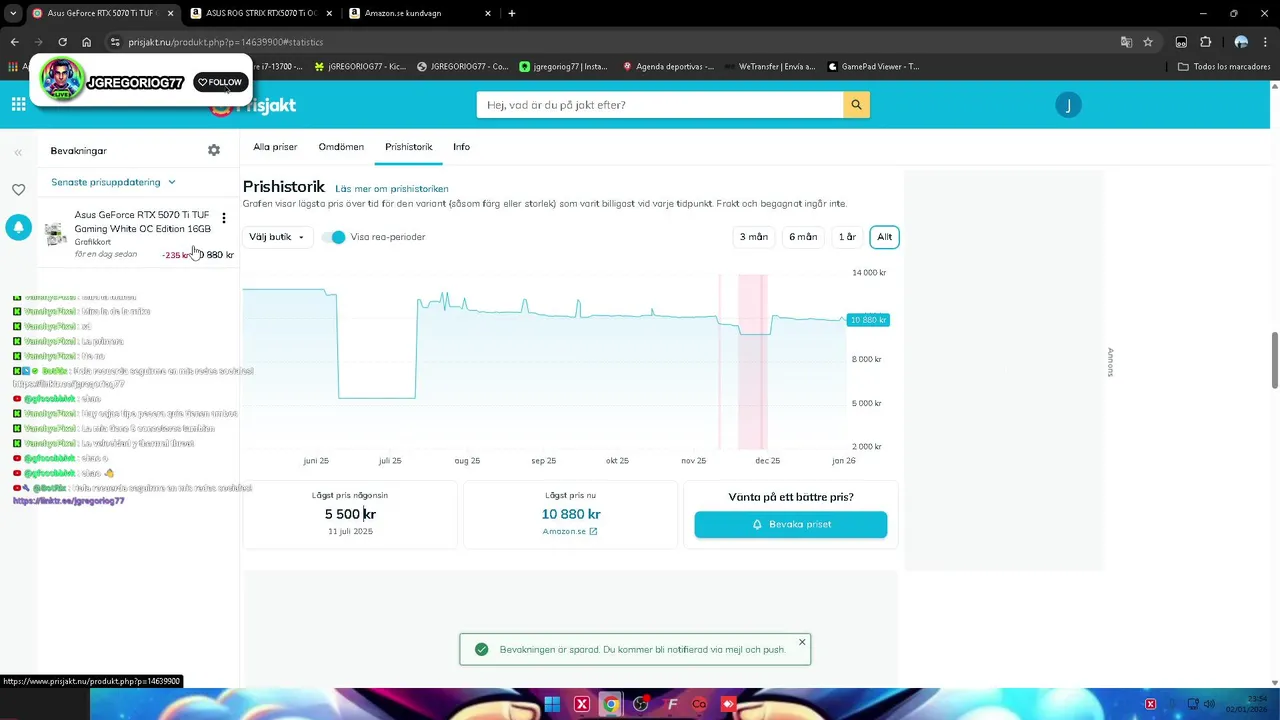Open the Chrome profile avatar
1280x720 pixels.
[x=1241, y=42]
